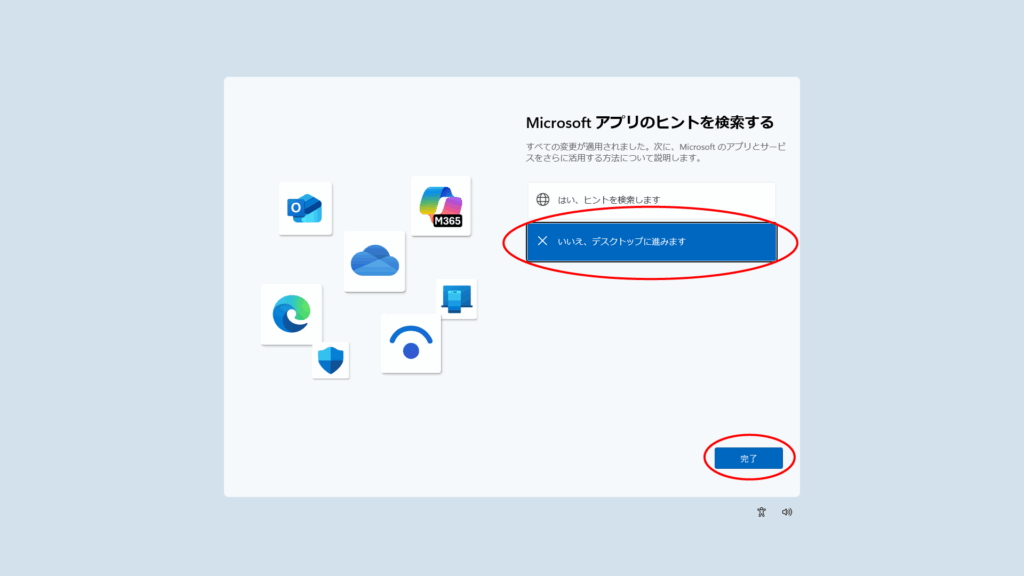Click the 完了 button

click(x=748, y=458)
